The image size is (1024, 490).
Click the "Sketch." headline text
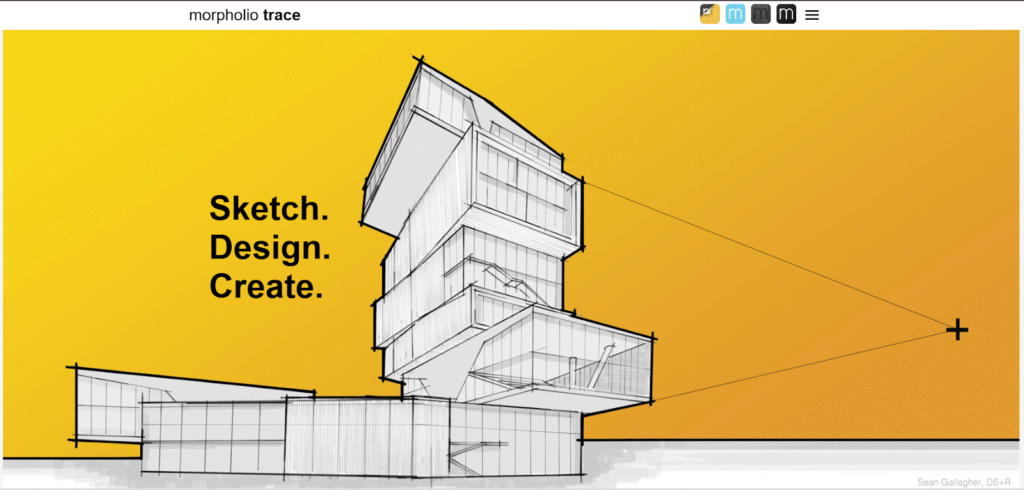269,209
